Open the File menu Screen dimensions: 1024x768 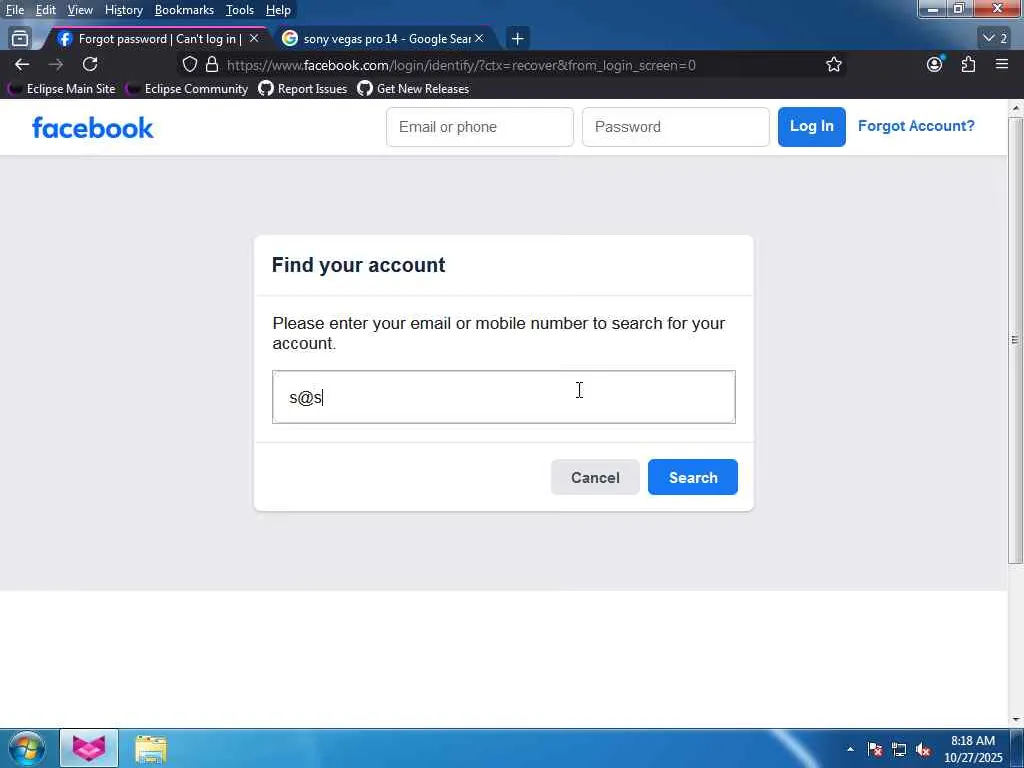(15, 10)
